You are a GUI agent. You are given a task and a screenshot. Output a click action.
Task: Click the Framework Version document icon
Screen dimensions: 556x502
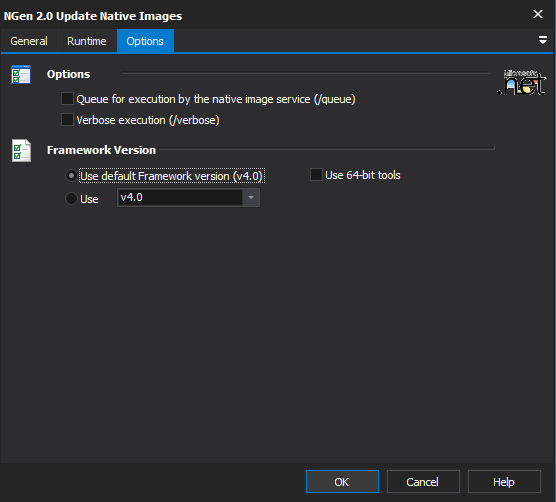pos(21,151)
